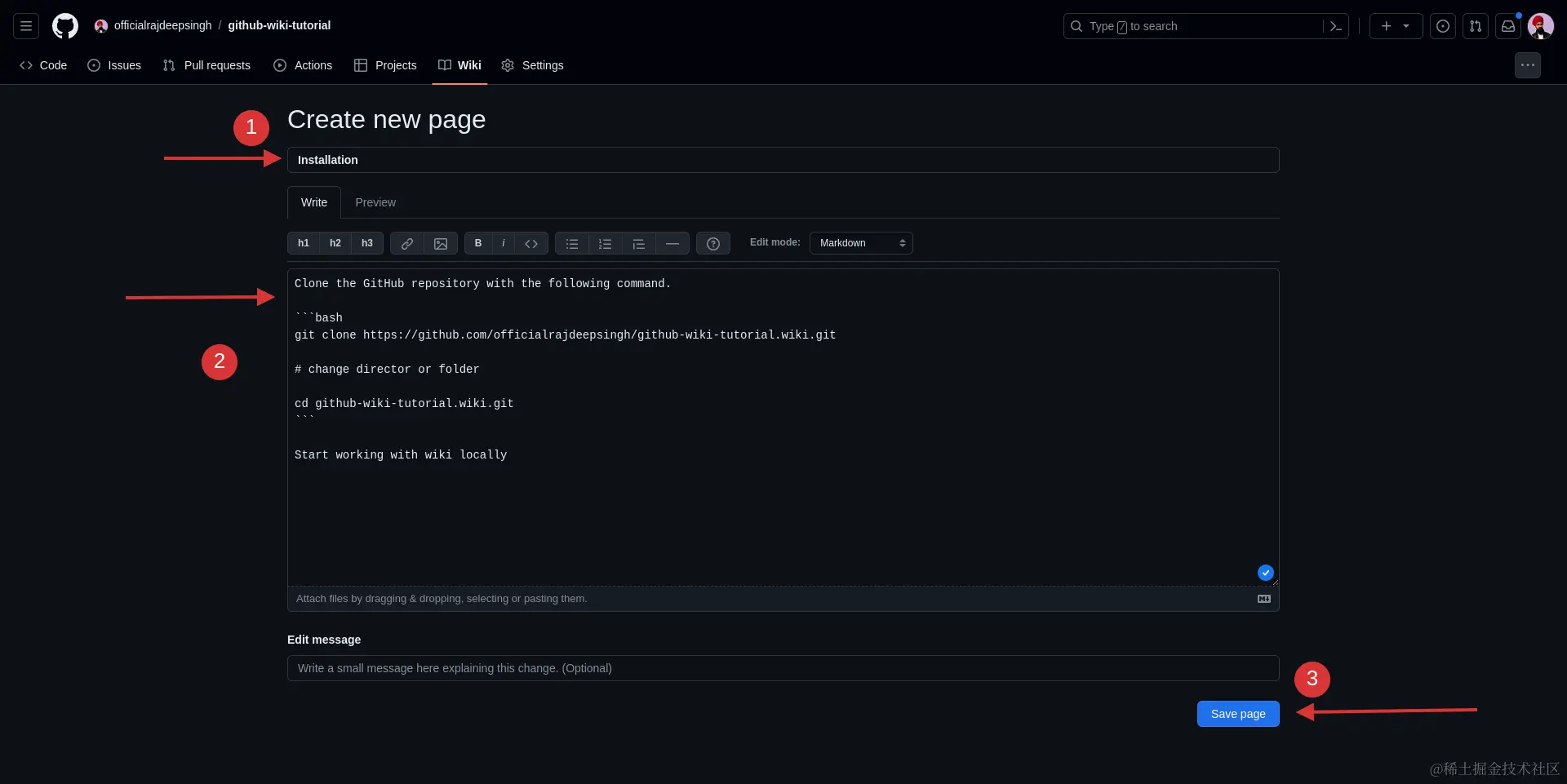Switch to the Preview tab

tap(375, 202)
